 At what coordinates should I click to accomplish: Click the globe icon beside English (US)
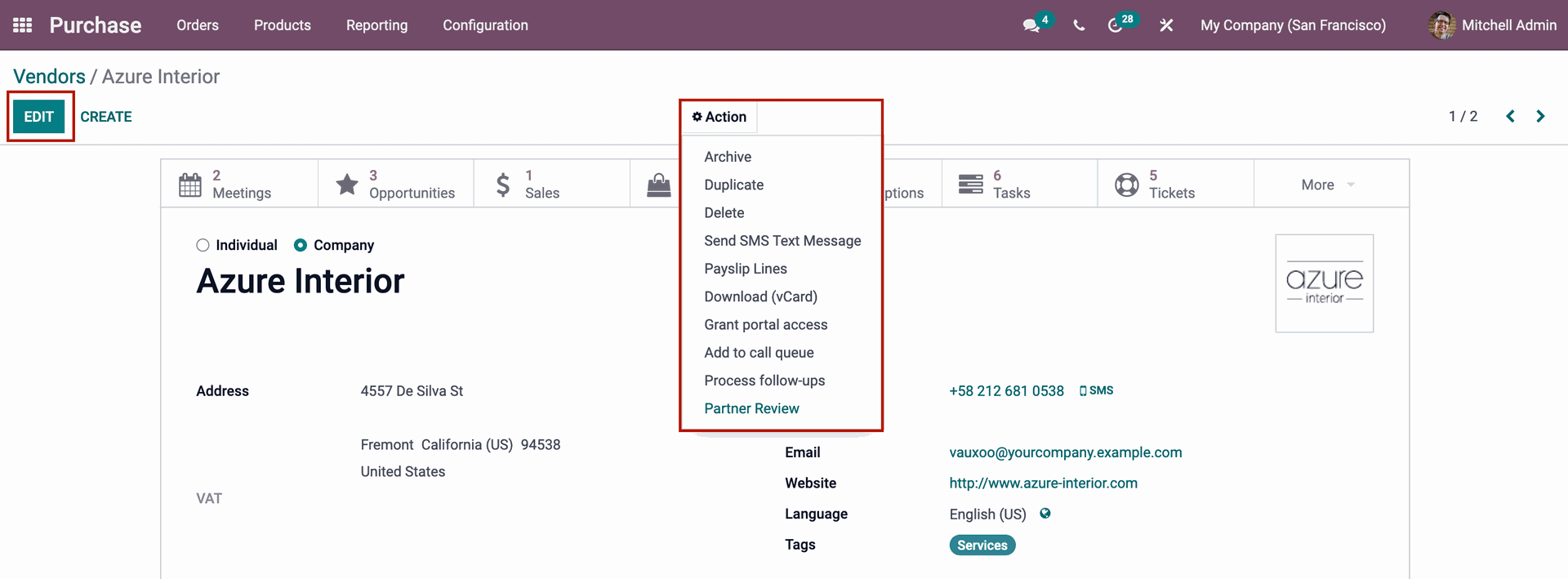point(1045,514)
